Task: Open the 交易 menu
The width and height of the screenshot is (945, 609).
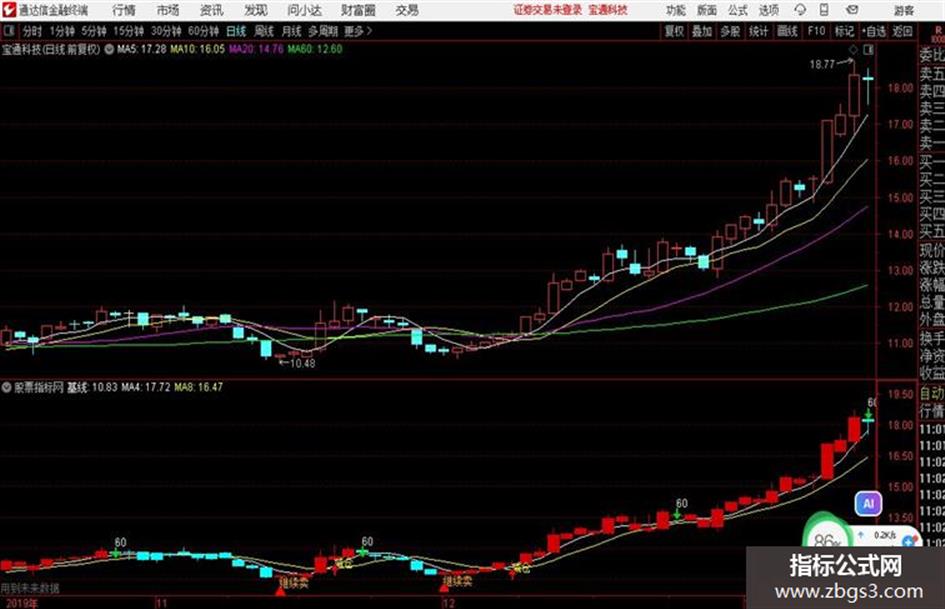Action: pyautogui.click(x=407, y=10)
